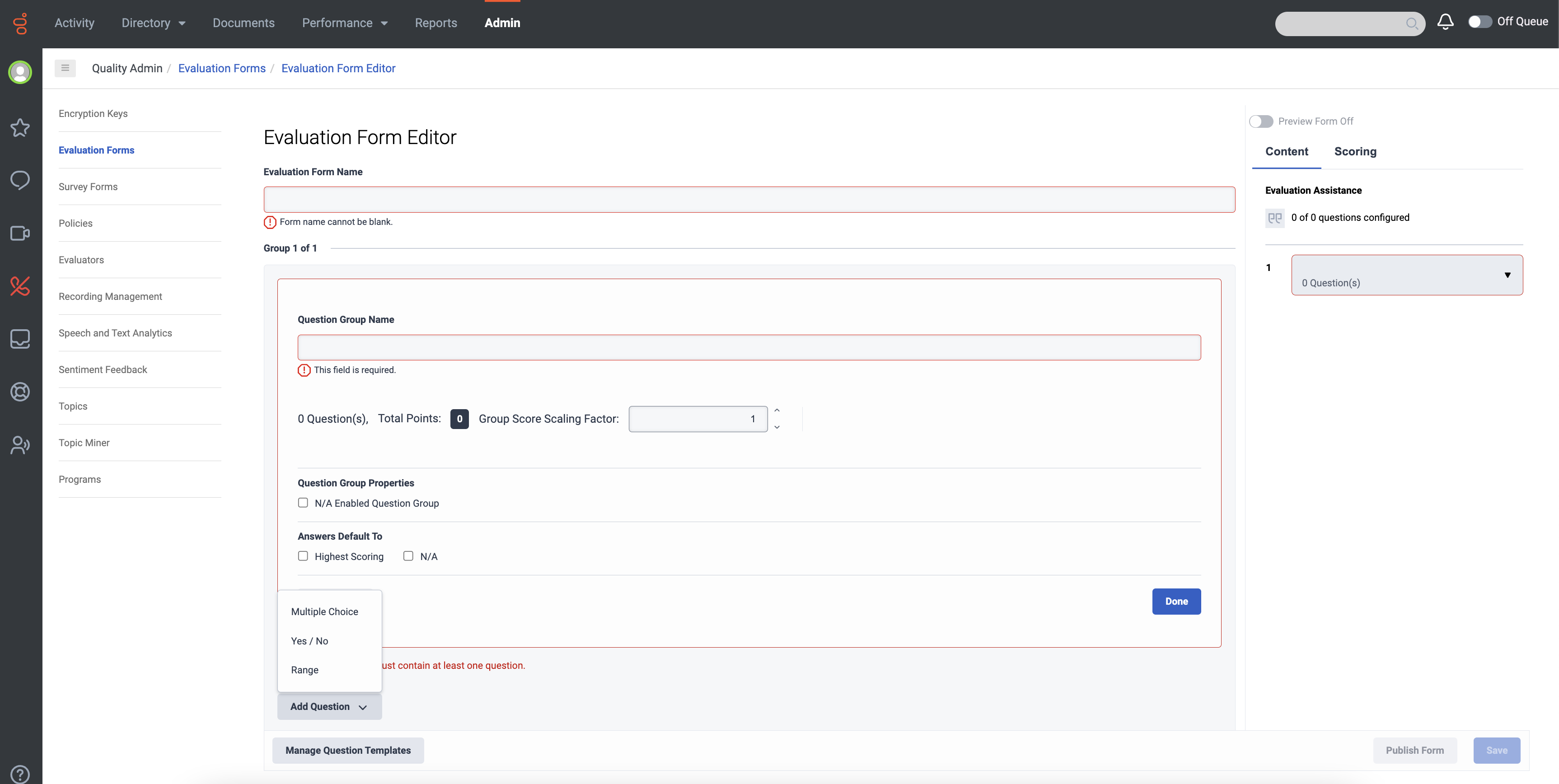Click the Manage Question Templates button

[347, 750]
